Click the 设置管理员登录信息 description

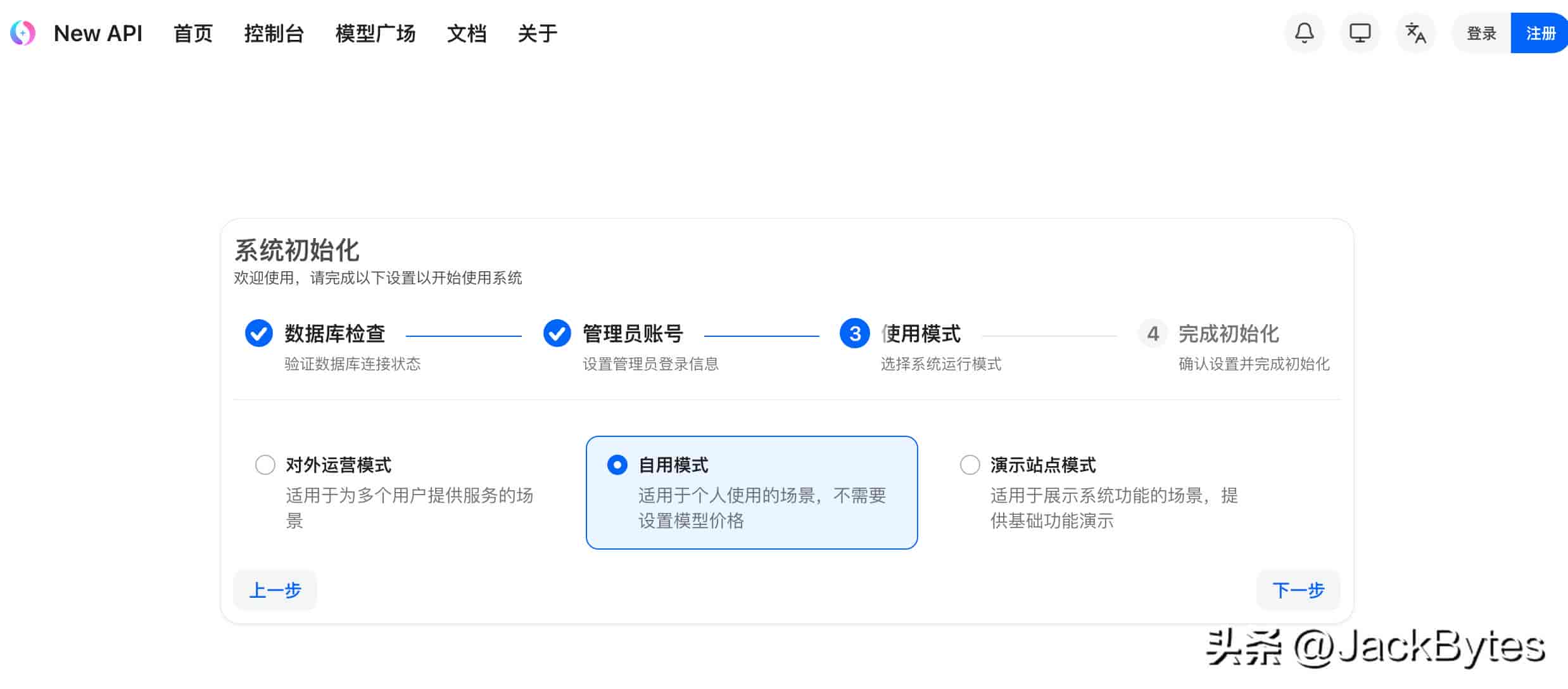click(x=651, y=364)
